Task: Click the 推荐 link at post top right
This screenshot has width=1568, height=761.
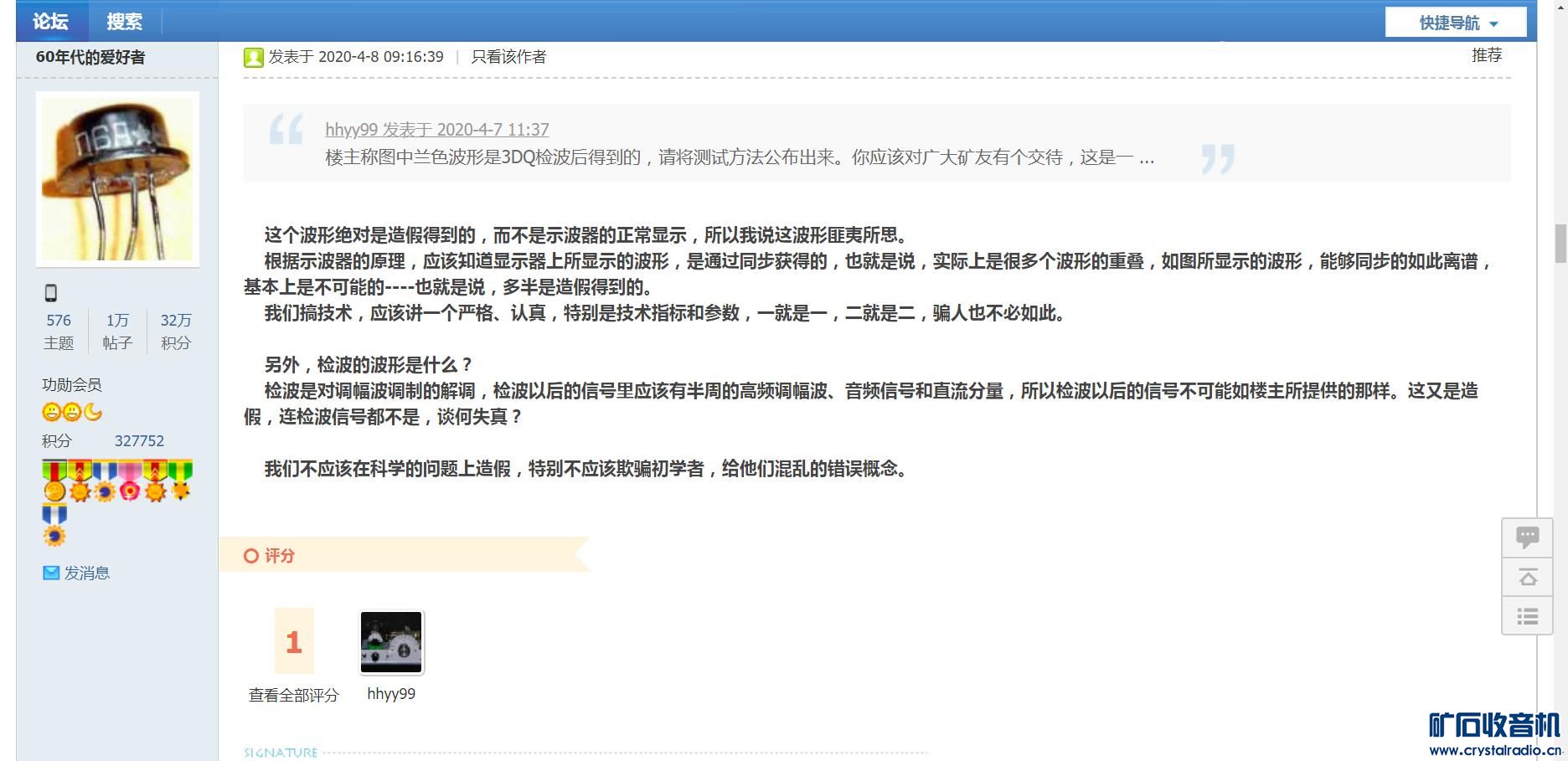Action: pyautogui.click(x=1487, y=55)
